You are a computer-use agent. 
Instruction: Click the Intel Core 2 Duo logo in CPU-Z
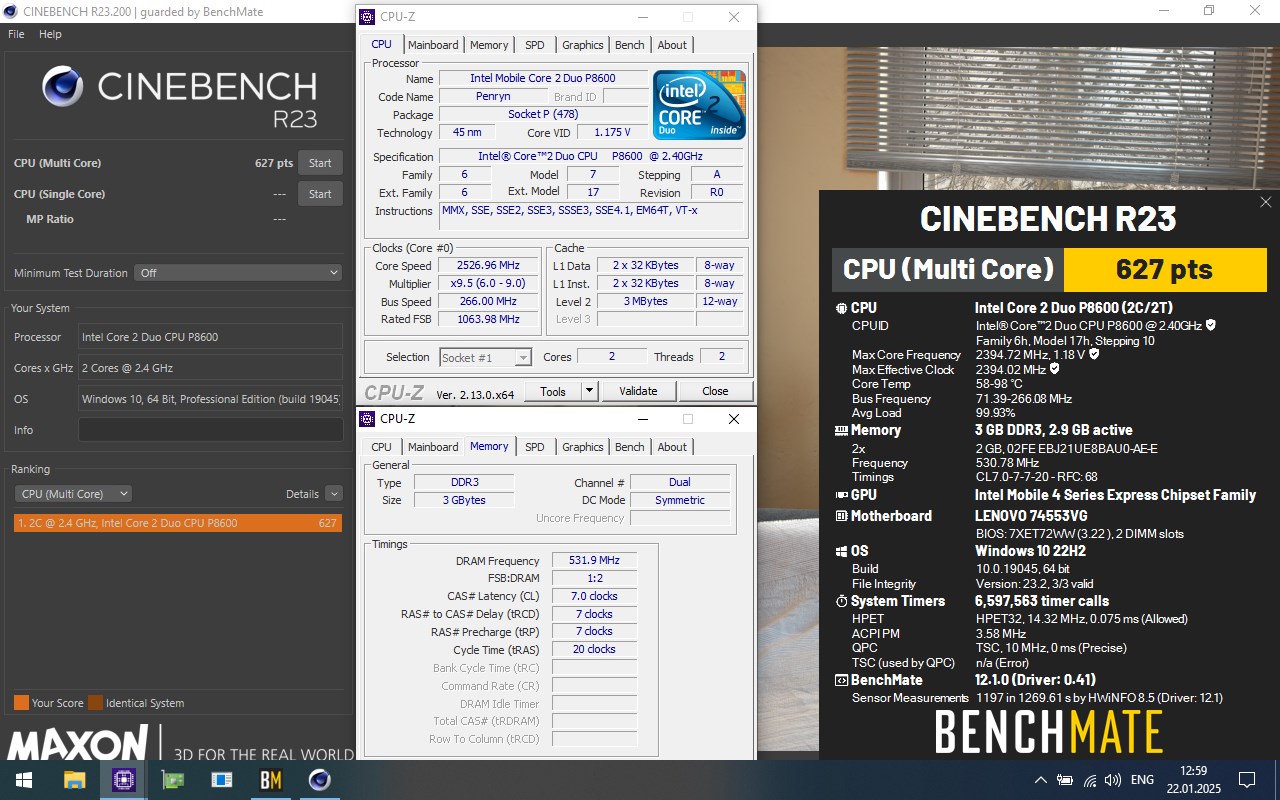700,105
